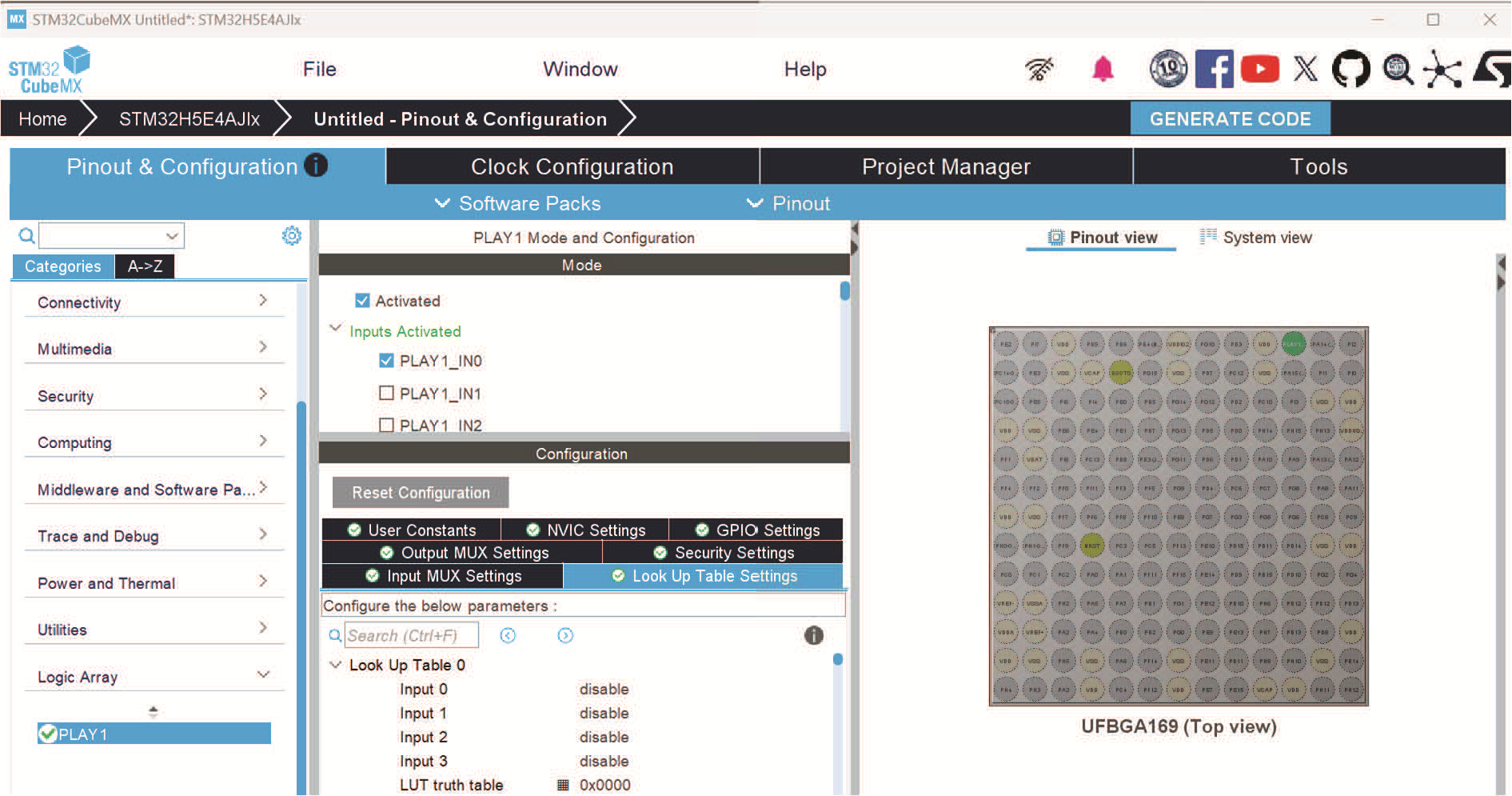
Task: Uncheck the Activated checkbox
Action: tap(362, 301)
